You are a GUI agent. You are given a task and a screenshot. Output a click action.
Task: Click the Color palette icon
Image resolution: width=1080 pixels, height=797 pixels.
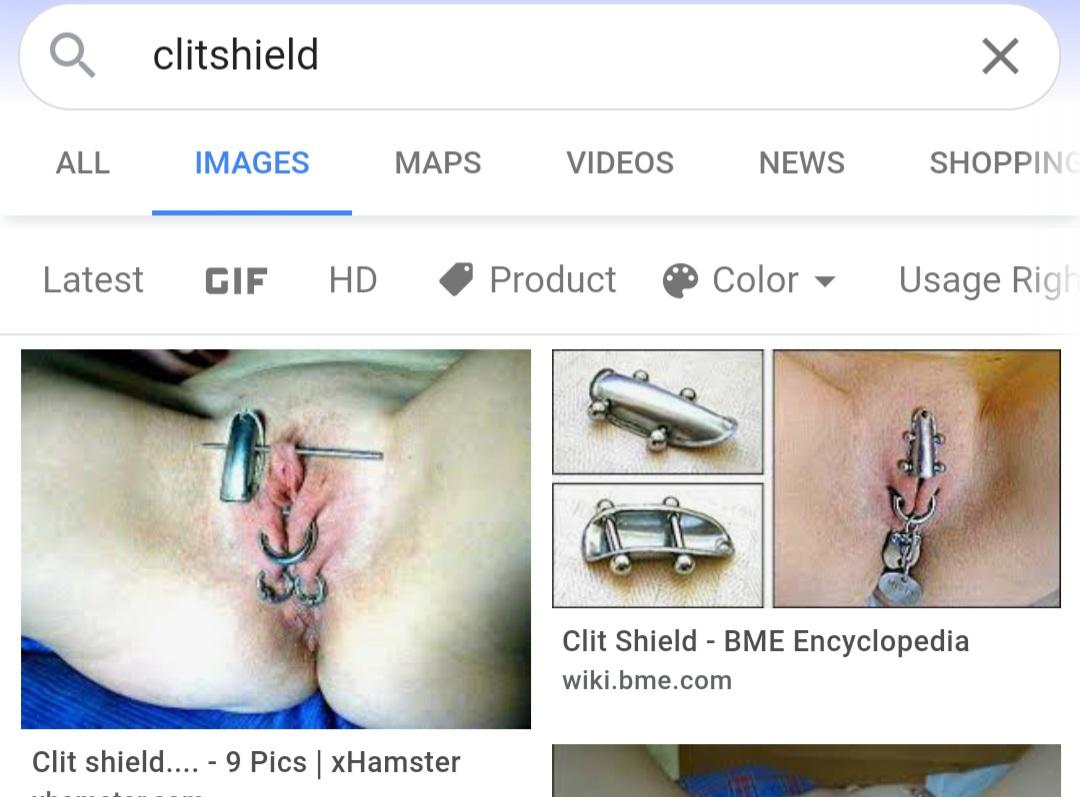point(681,281)
